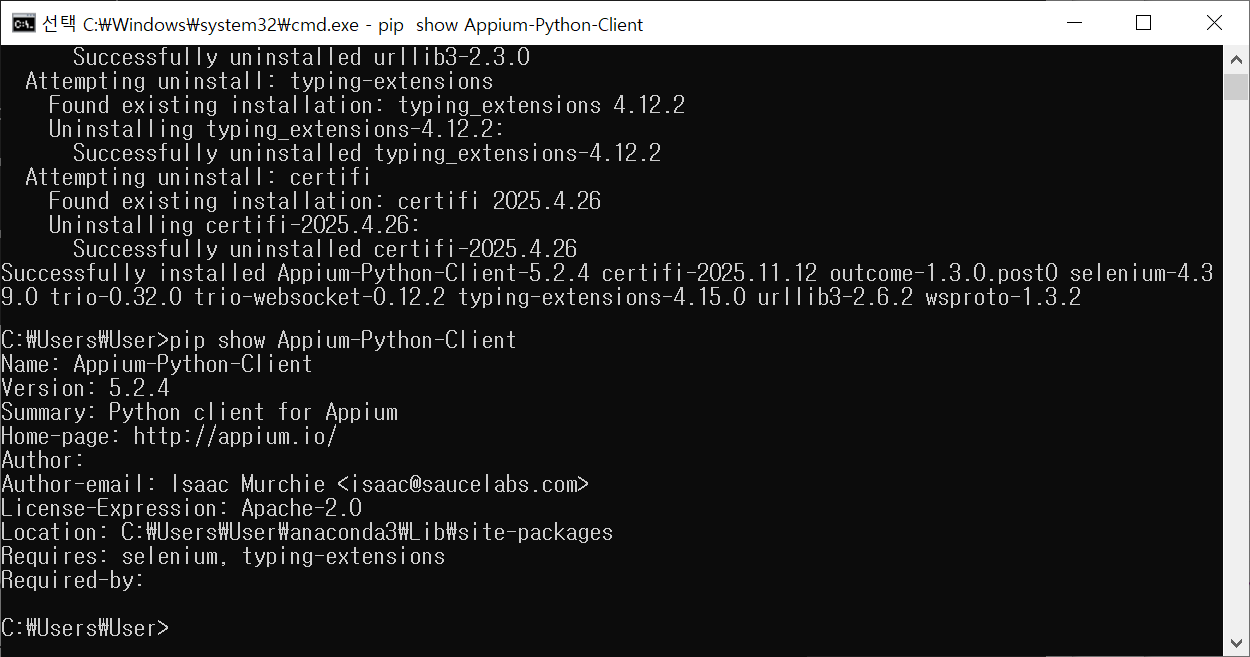
Task: Click 'Summary: Python client for Appium' line
Action: (x=200, y=412)
